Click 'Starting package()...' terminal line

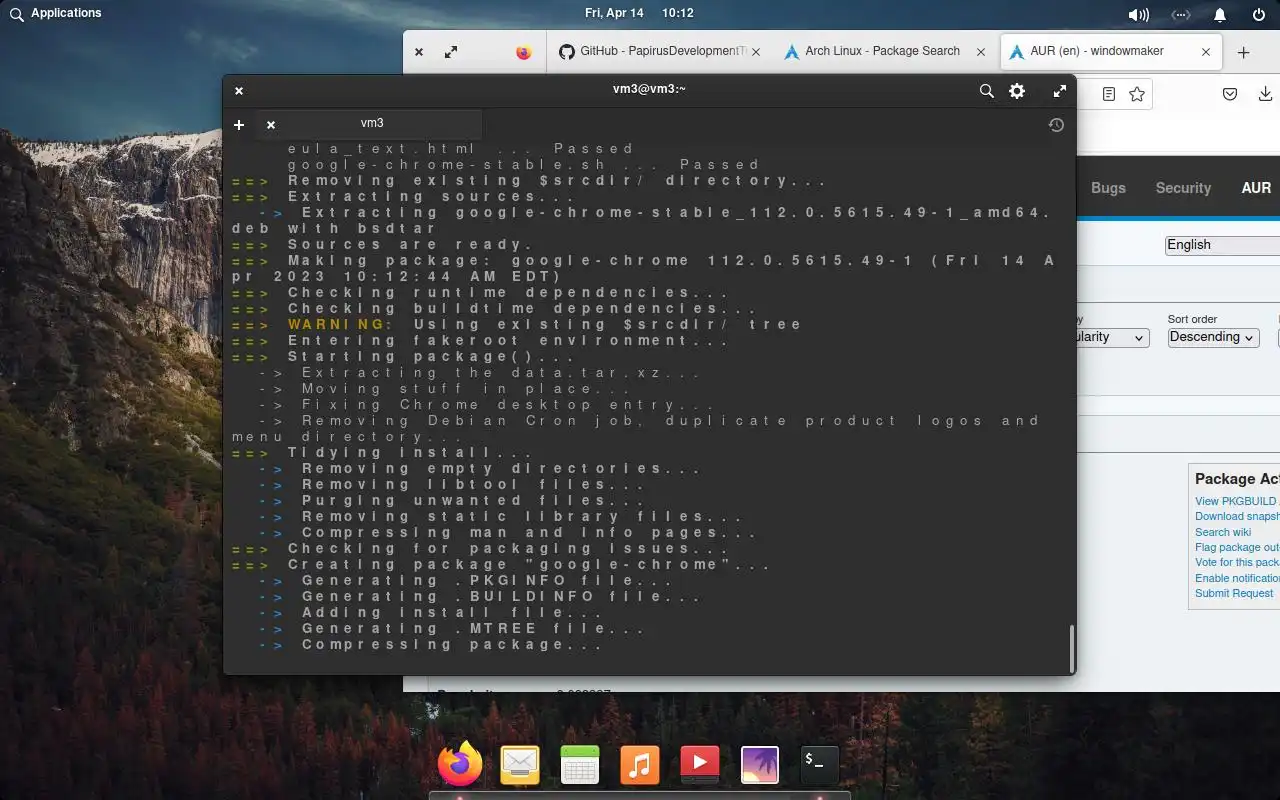(432, 357)
